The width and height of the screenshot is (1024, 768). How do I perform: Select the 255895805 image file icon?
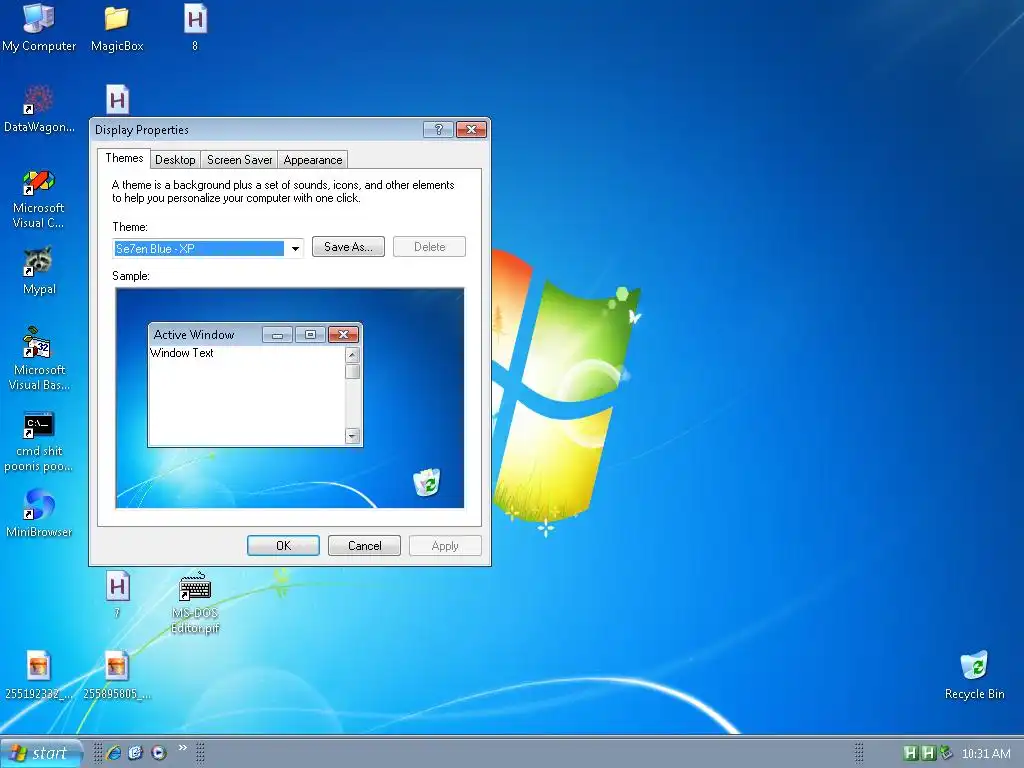tap(117, 675)
